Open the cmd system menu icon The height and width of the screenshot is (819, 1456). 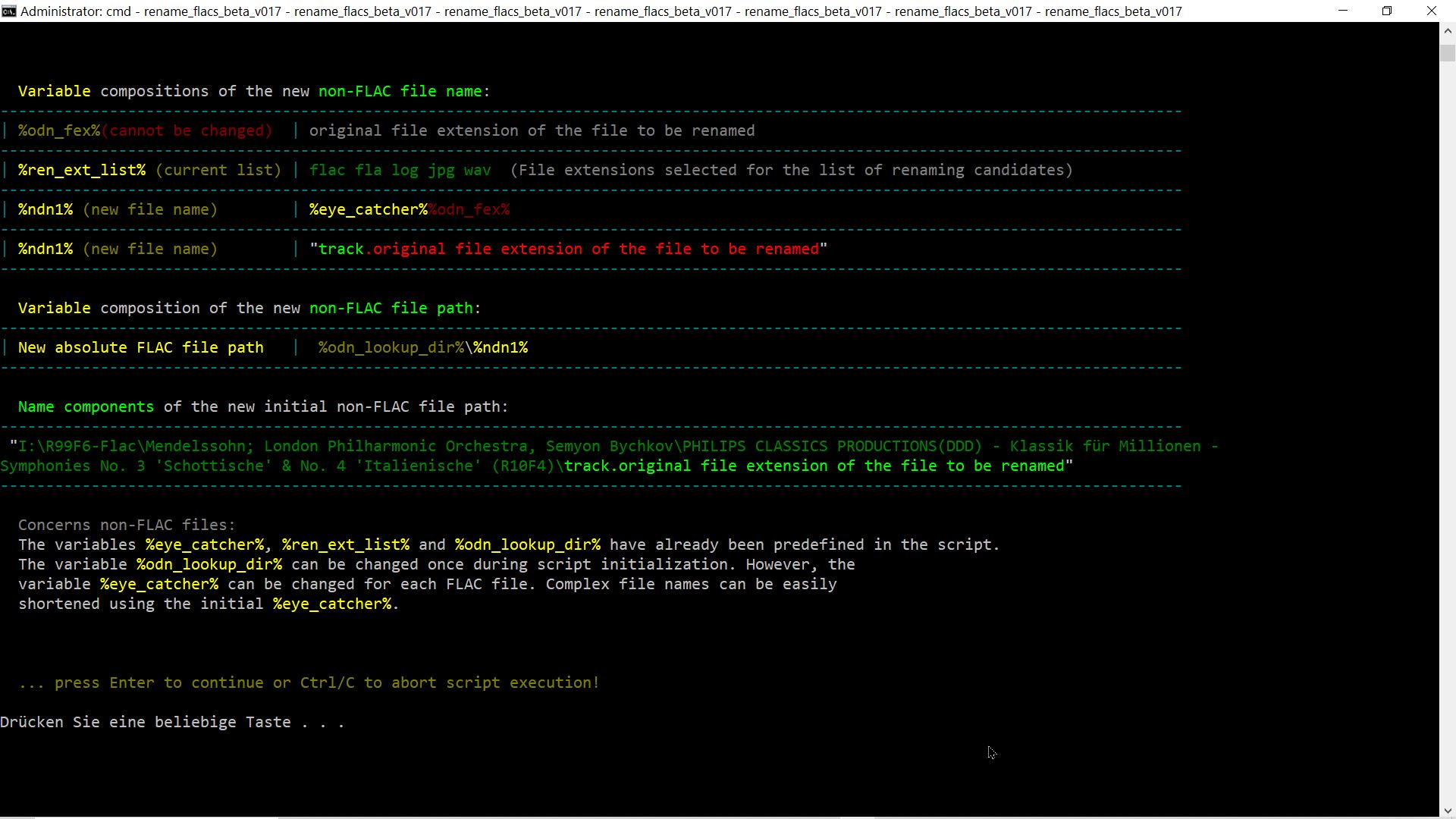tap(8, 11)
